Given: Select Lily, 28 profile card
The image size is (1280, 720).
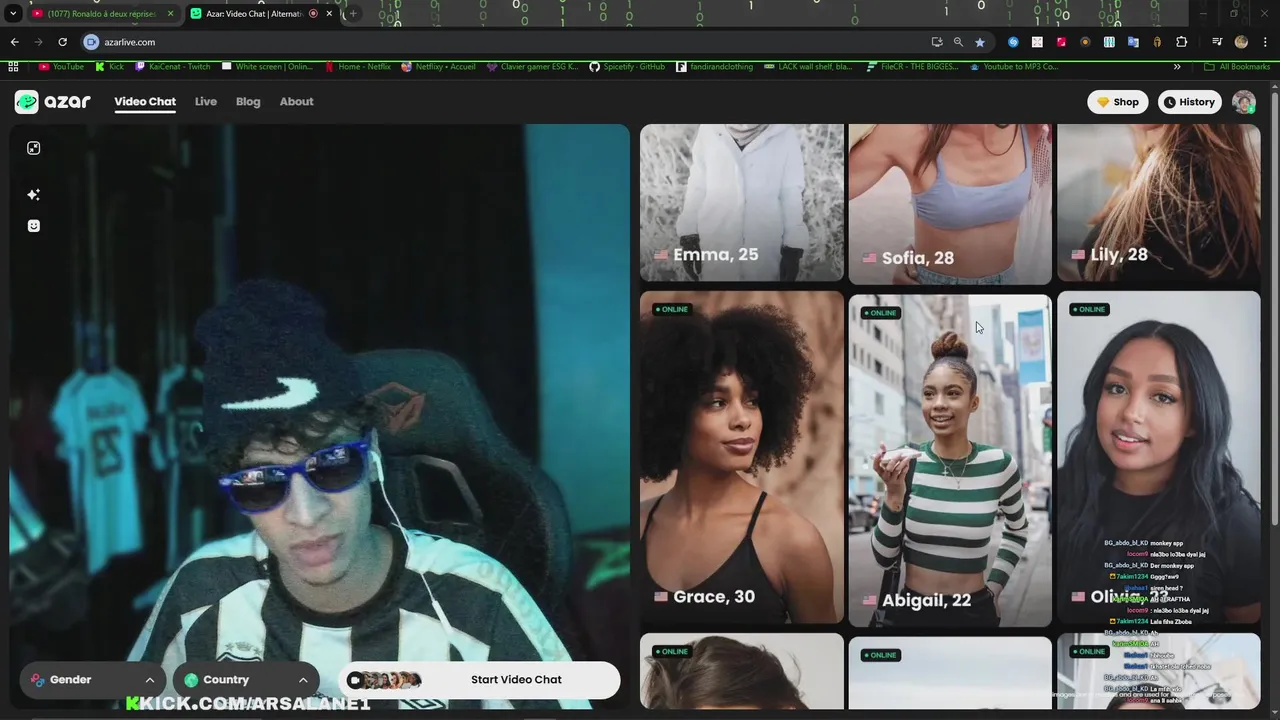Looking at the screenshot, I should coord(1159,202).
